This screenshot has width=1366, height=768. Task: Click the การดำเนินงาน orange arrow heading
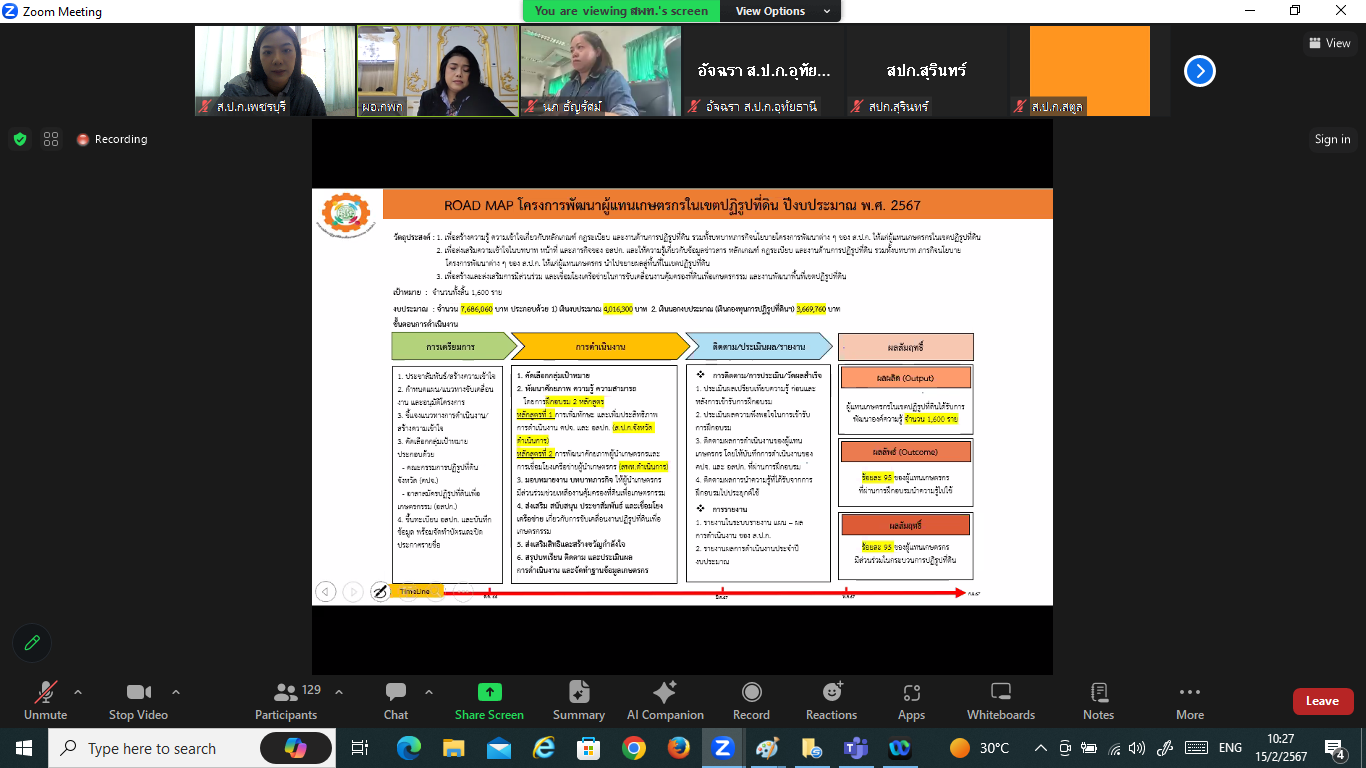point(600,346)
